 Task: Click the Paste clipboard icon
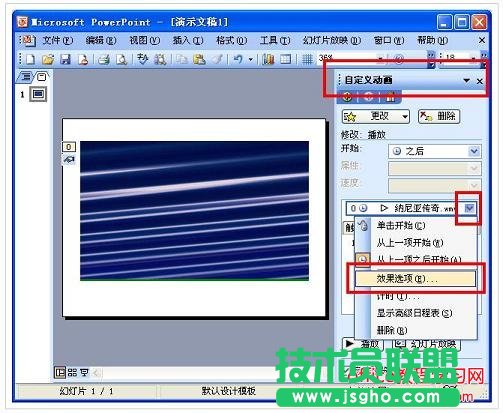pyautogui.click(x=199, y=59)
